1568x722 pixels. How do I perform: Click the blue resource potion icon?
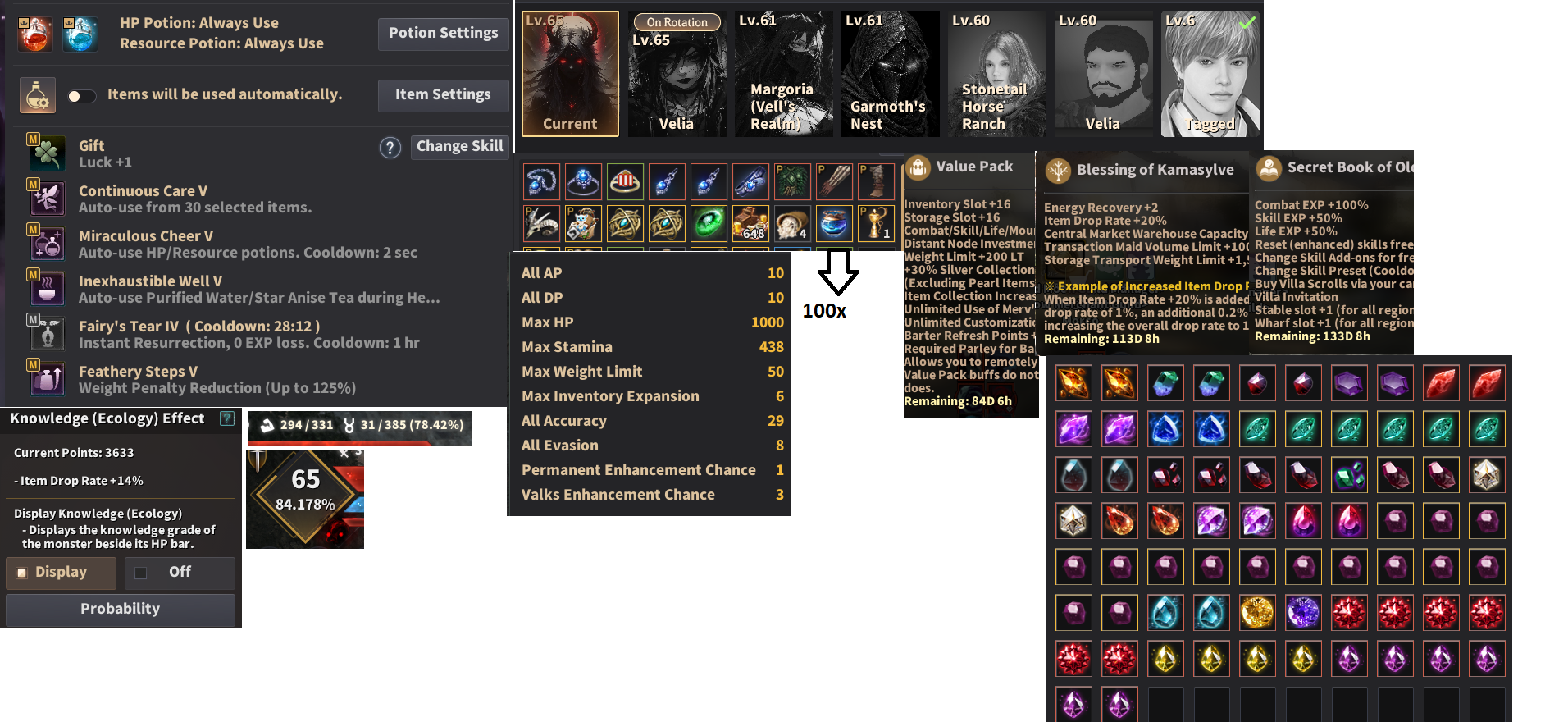[80, 34]
